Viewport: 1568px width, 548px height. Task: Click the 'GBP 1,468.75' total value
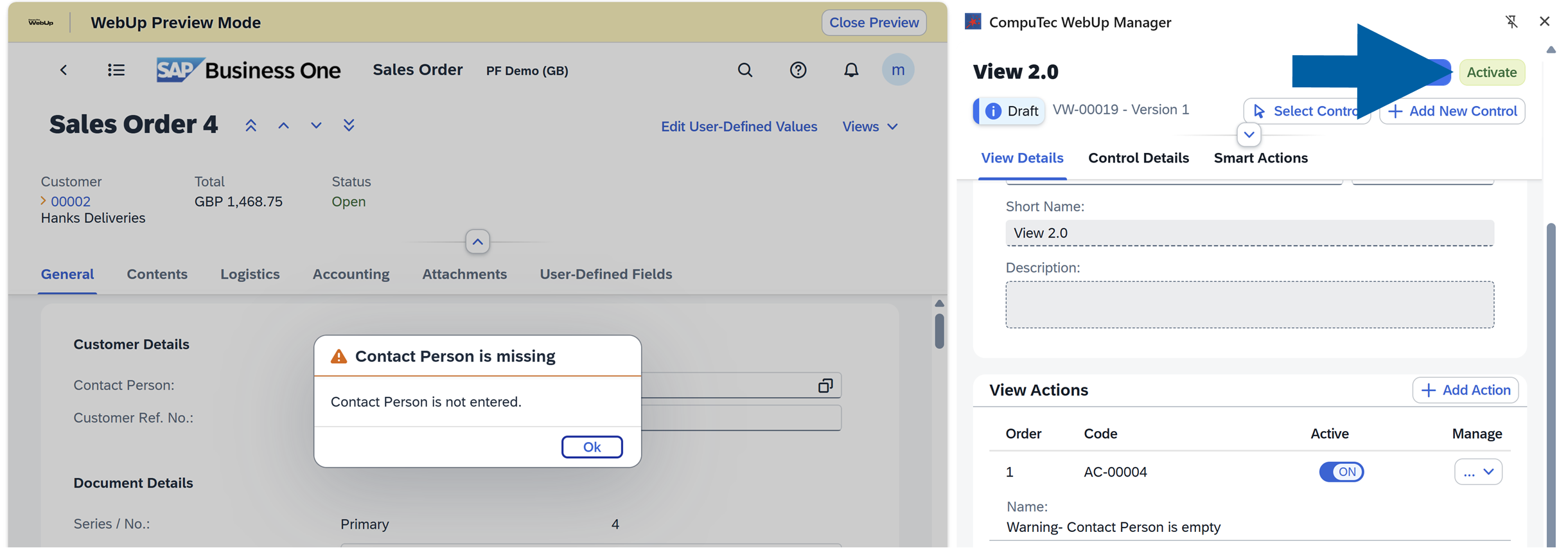pyautogui.click(x=238, y=202)
